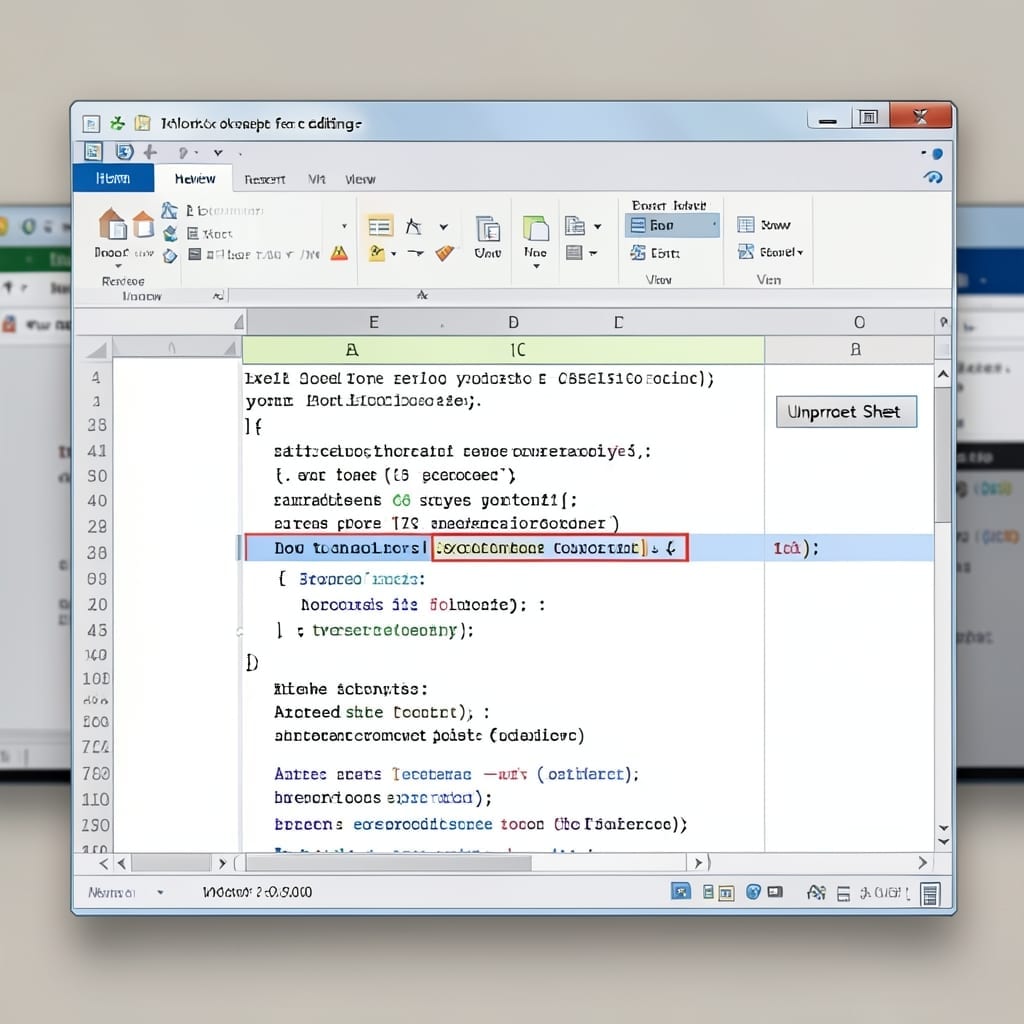The height and width of the screenshot is (1024, 1024).
Task: Click the highlighted yellow table layout icon
Action: (x=380, y=227)
